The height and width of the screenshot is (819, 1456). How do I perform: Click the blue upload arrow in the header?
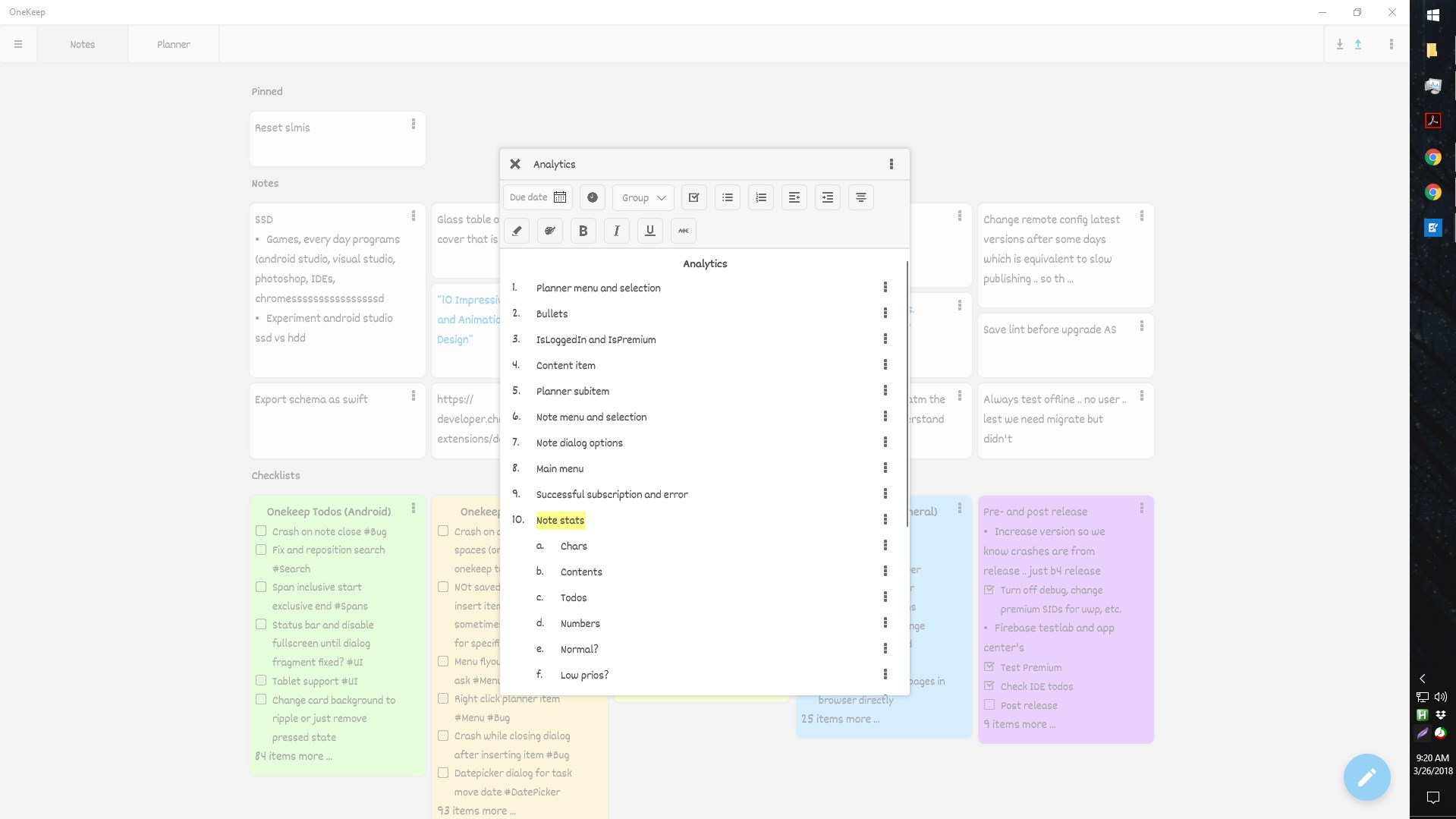point(1358,44)
